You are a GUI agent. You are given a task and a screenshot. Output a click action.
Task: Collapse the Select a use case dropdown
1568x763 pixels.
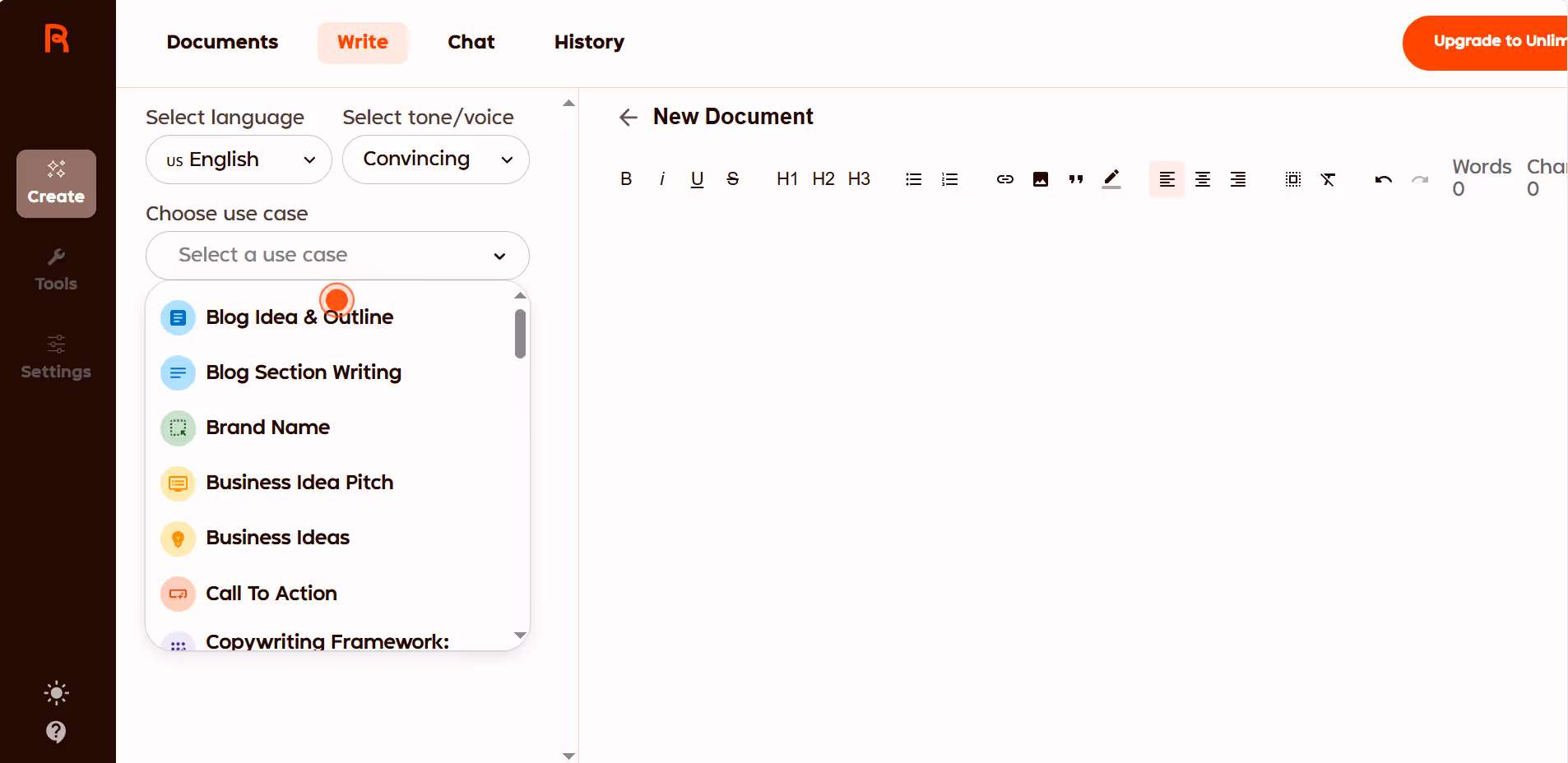(x=337, y=256)
